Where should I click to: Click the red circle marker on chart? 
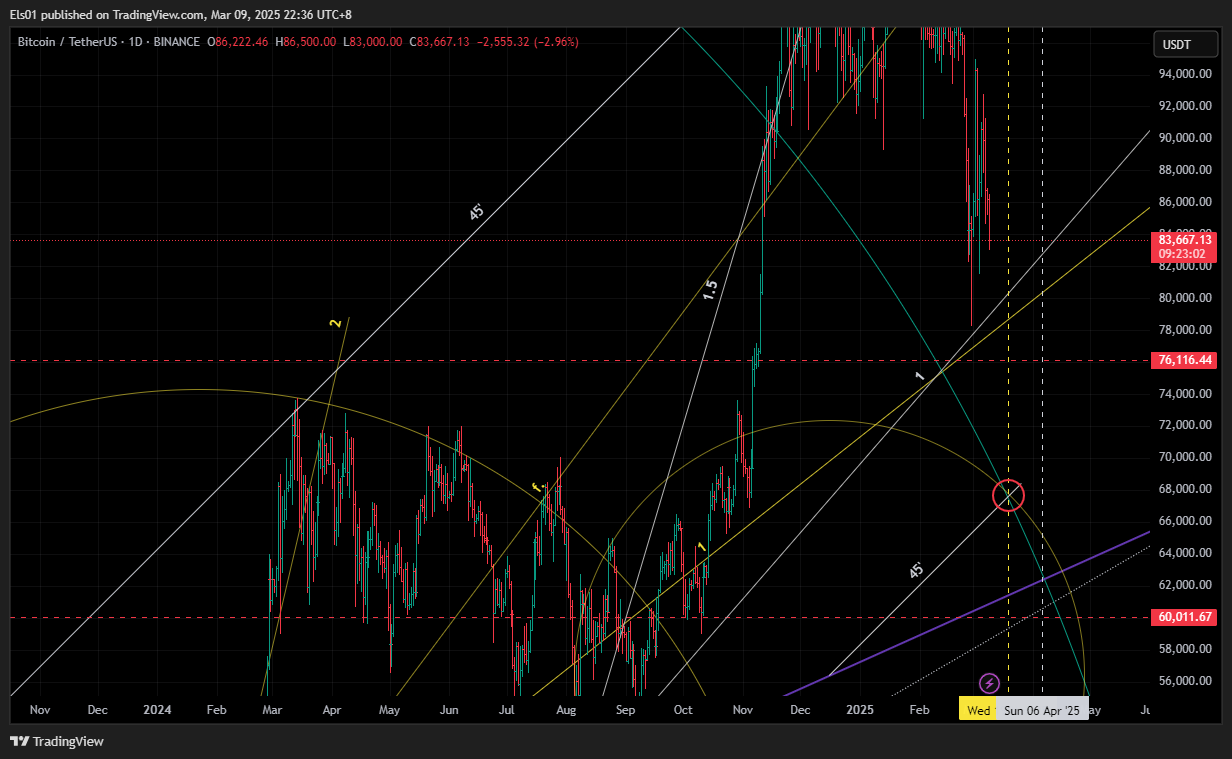(1008, 495)
